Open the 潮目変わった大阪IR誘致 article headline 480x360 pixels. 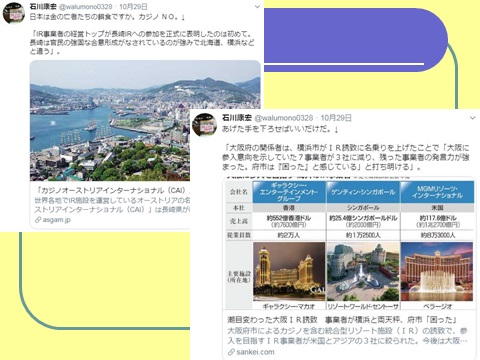[342, 320]
